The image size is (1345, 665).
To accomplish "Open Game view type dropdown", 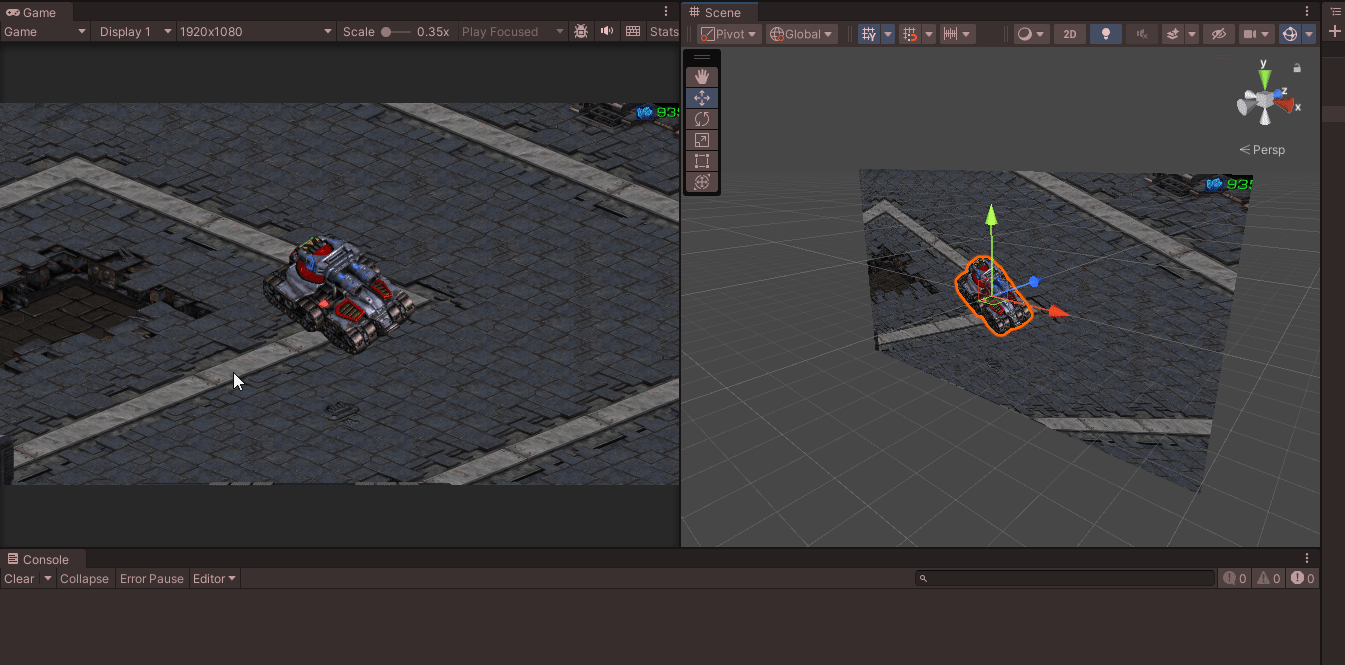I will [45, 32].
